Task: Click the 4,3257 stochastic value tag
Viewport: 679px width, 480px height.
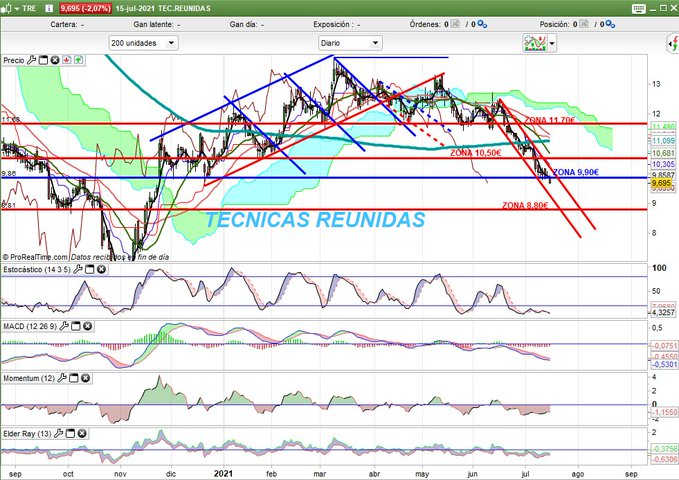Action: coord(663,312)
